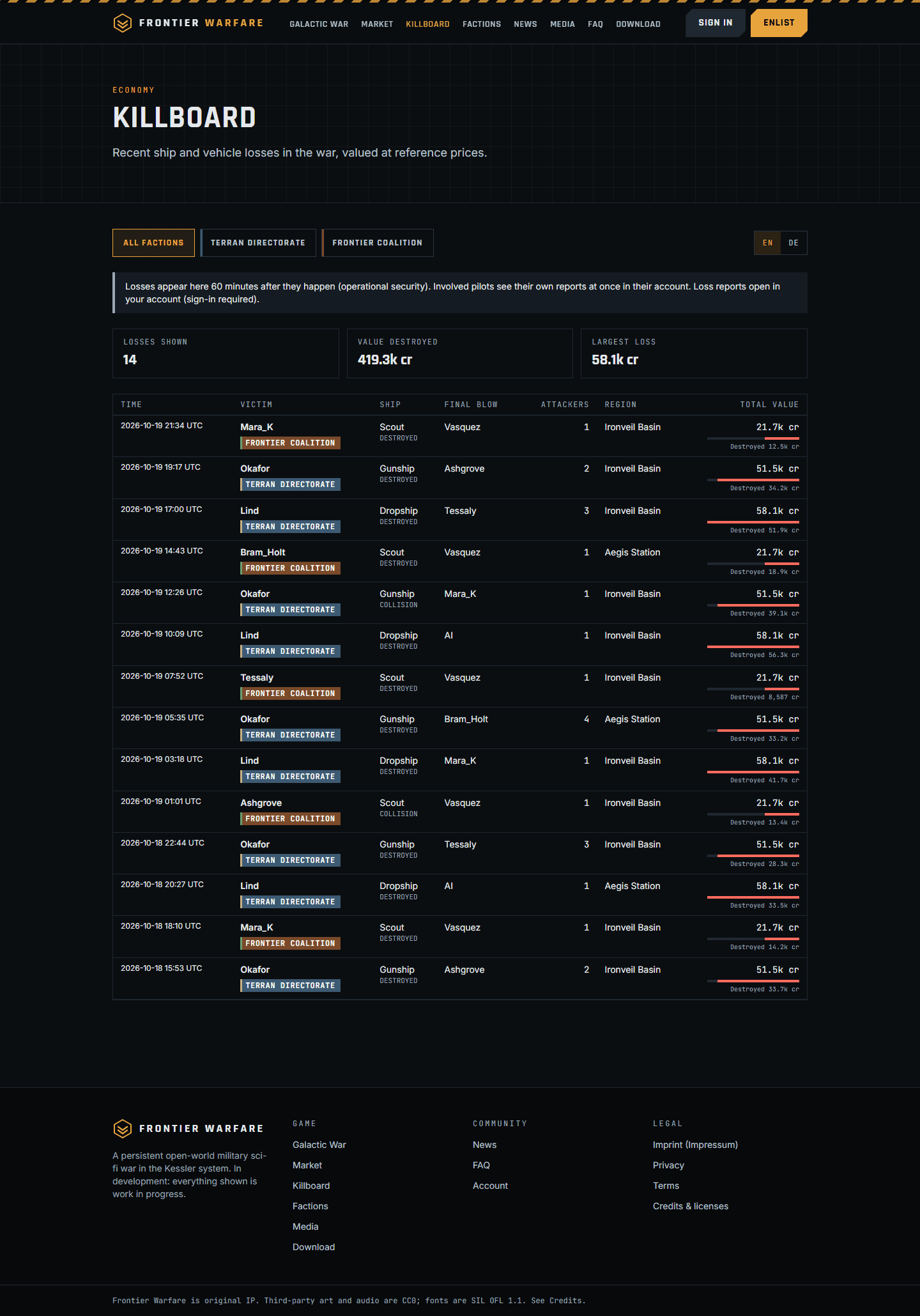Click the timestamp 2026-10-18 15:53 UTC
This screenshot has width=920, height=1316.
pyautogui.click(x=162, y=968)
